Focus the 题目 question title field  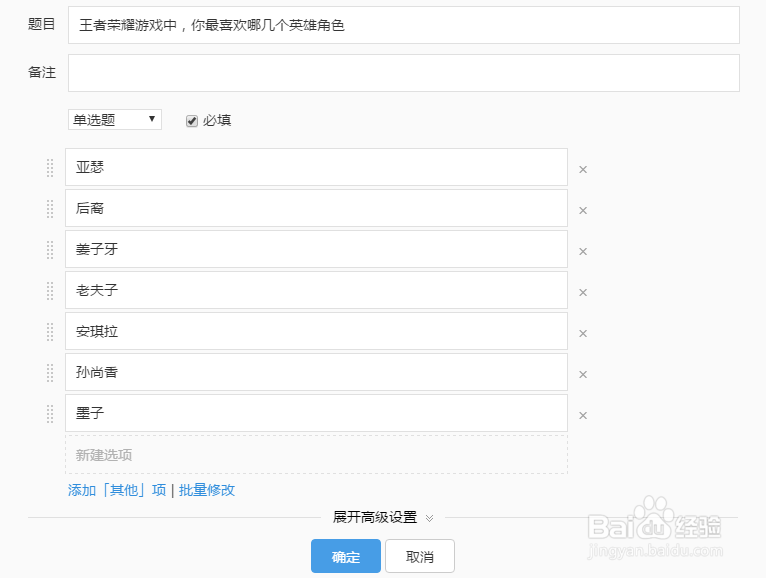pos(404,25)
